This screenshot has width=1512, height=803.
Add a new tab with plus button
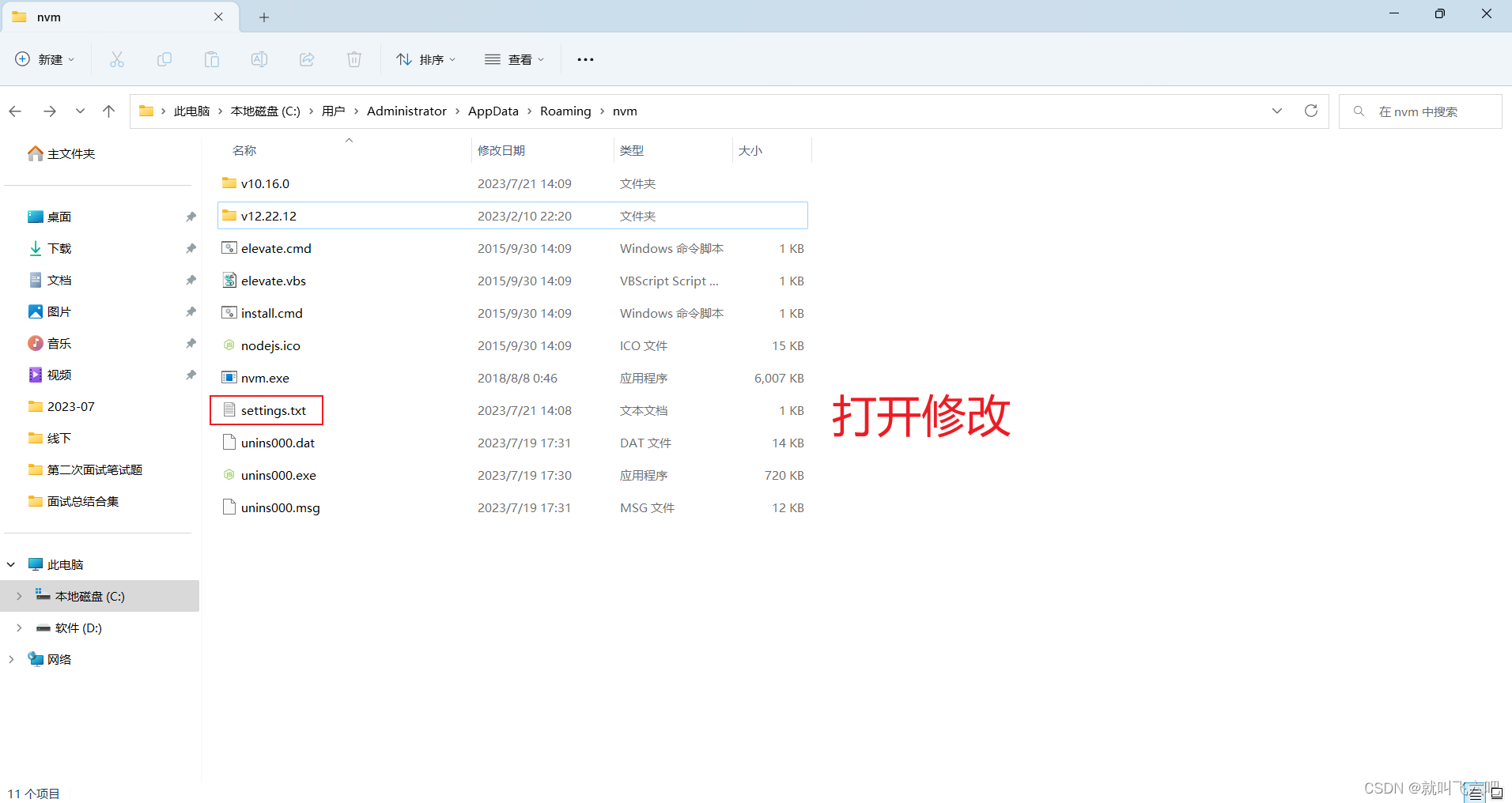tap(264, 17)
